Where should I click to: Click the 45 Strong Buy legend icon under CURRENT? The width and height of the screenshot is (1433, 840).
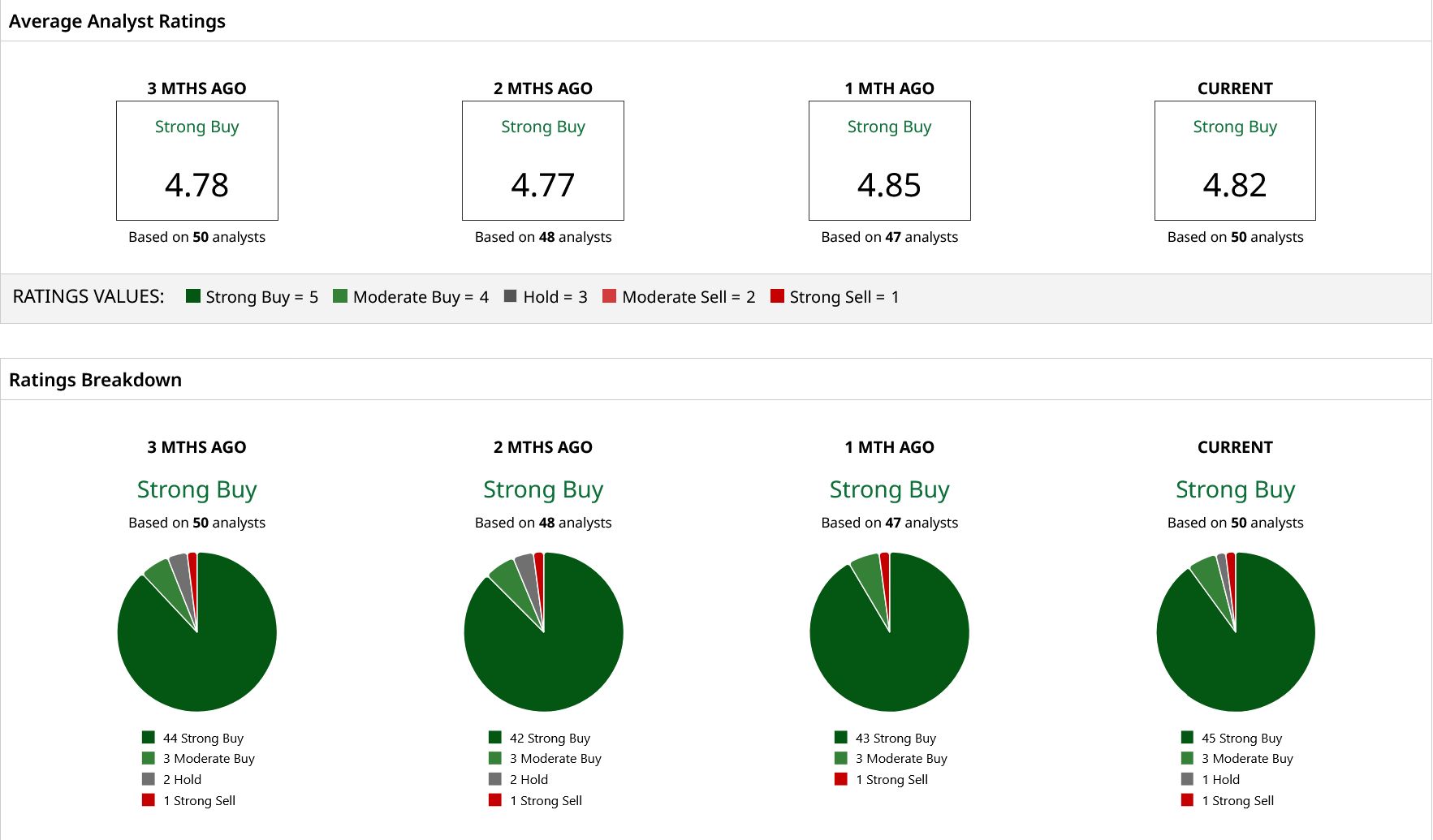point(1187,737)
